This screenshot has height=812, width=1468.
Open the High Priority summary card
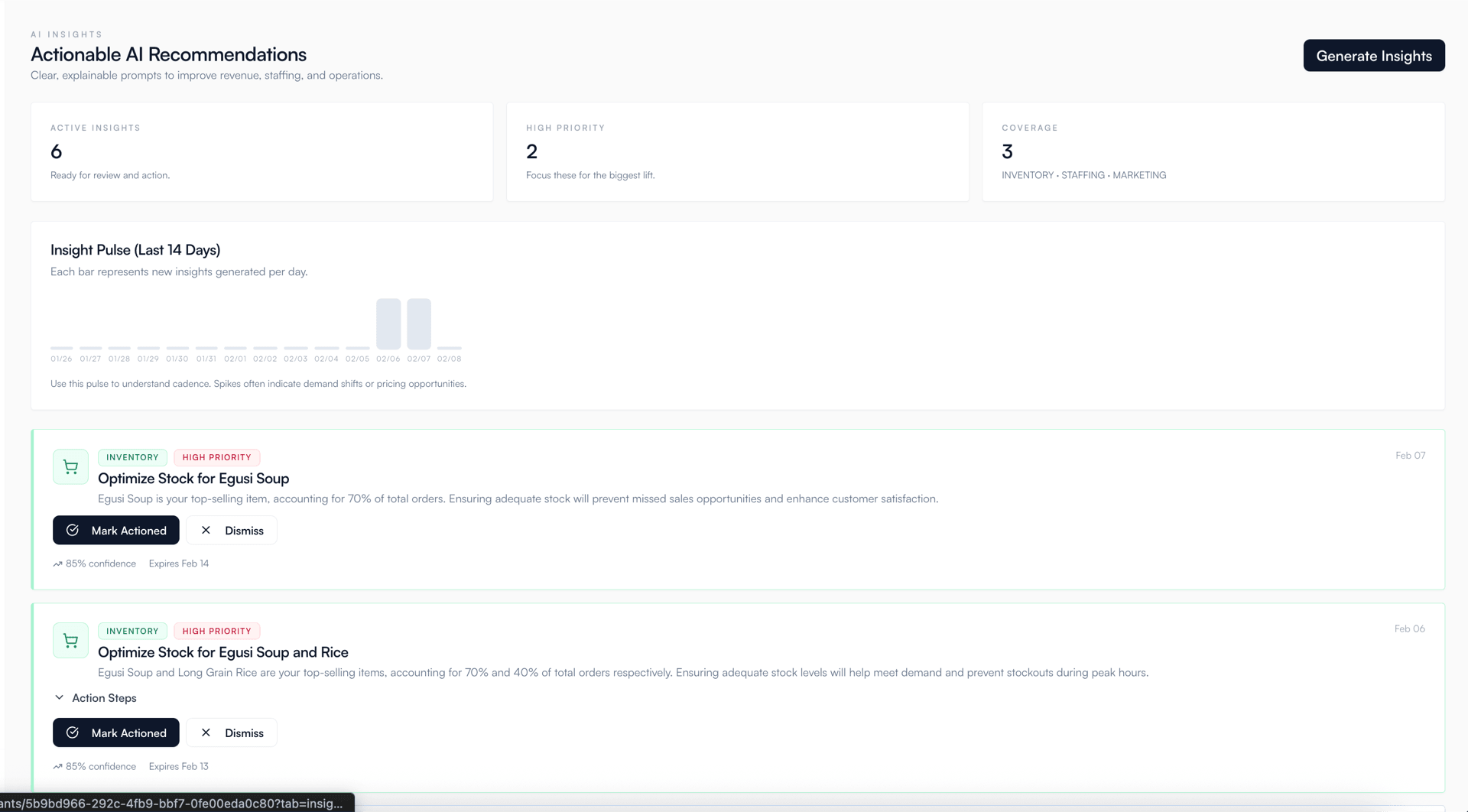(736, 151)
